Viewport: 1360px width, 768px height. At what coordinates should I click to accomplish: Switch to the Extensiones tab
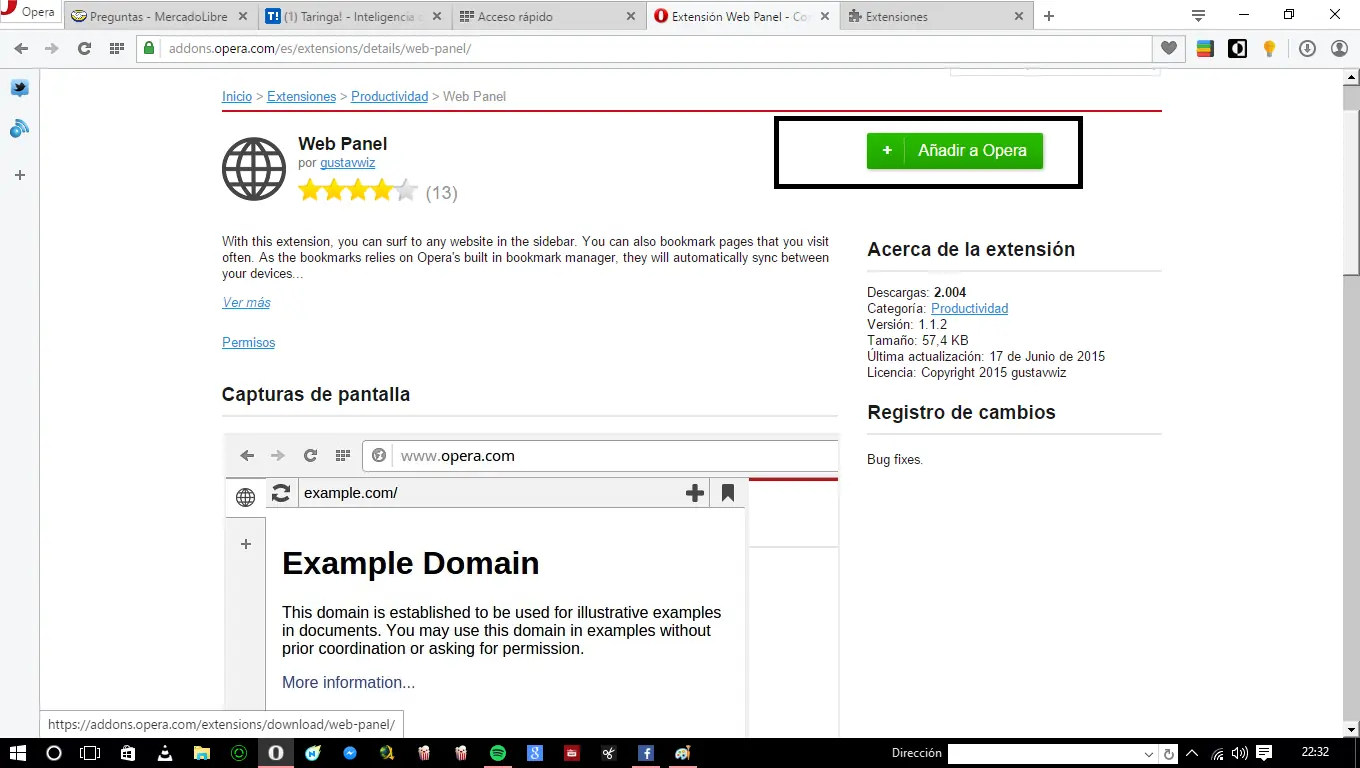[935, 17]
